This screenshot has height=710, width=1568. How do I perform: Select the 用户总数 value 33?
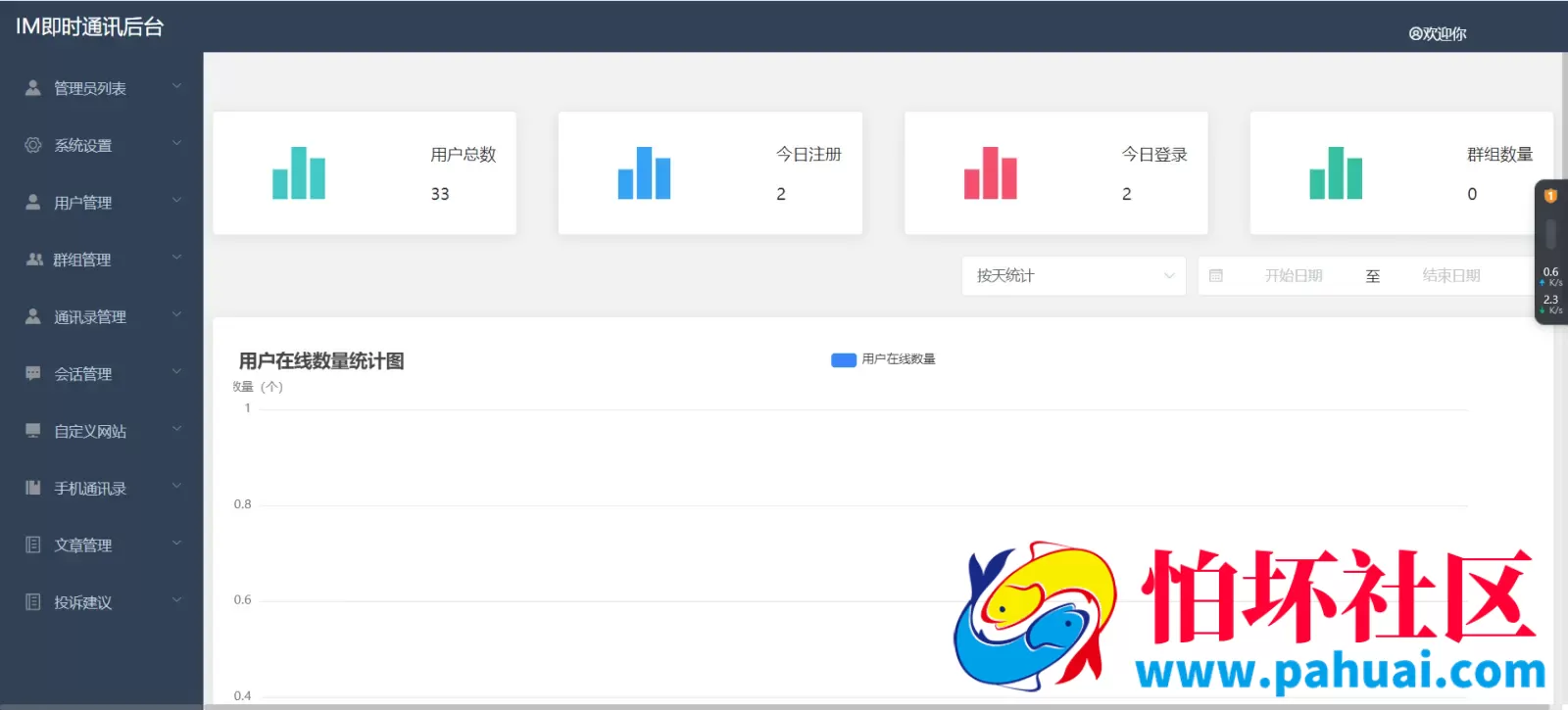coord(440,194)
